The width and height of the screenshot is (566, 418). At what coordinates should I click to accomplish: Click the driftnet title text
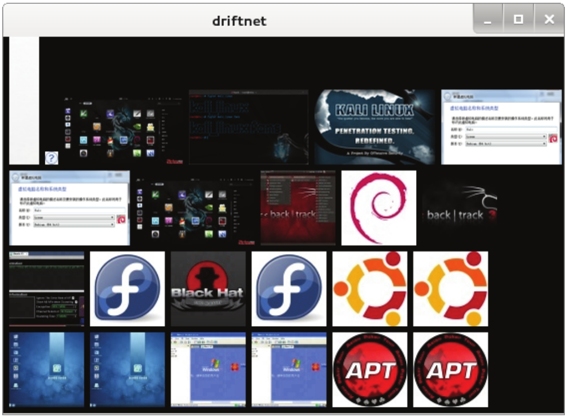239,21
